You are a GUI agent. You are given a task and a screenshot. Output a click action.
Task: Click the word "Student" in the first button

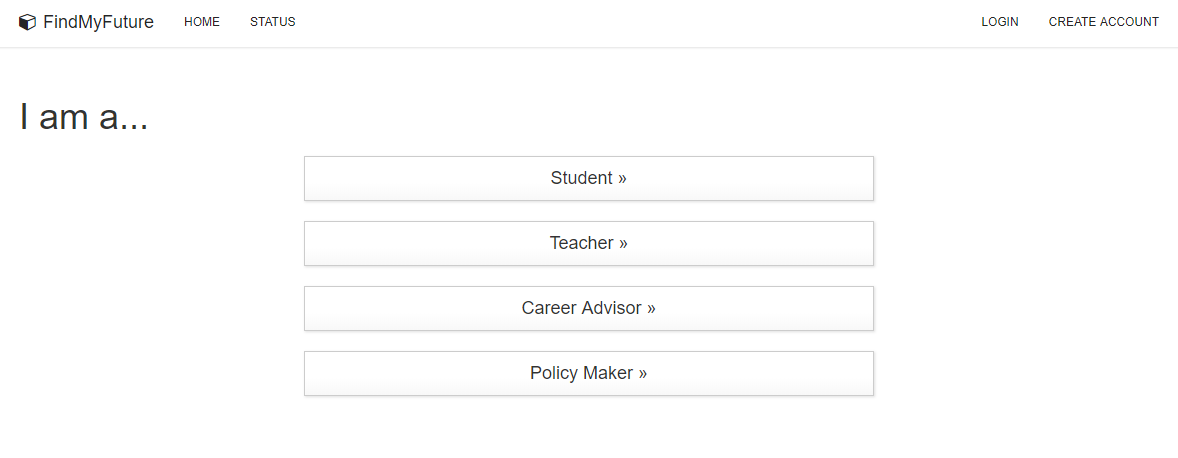(x=581, y=178)
